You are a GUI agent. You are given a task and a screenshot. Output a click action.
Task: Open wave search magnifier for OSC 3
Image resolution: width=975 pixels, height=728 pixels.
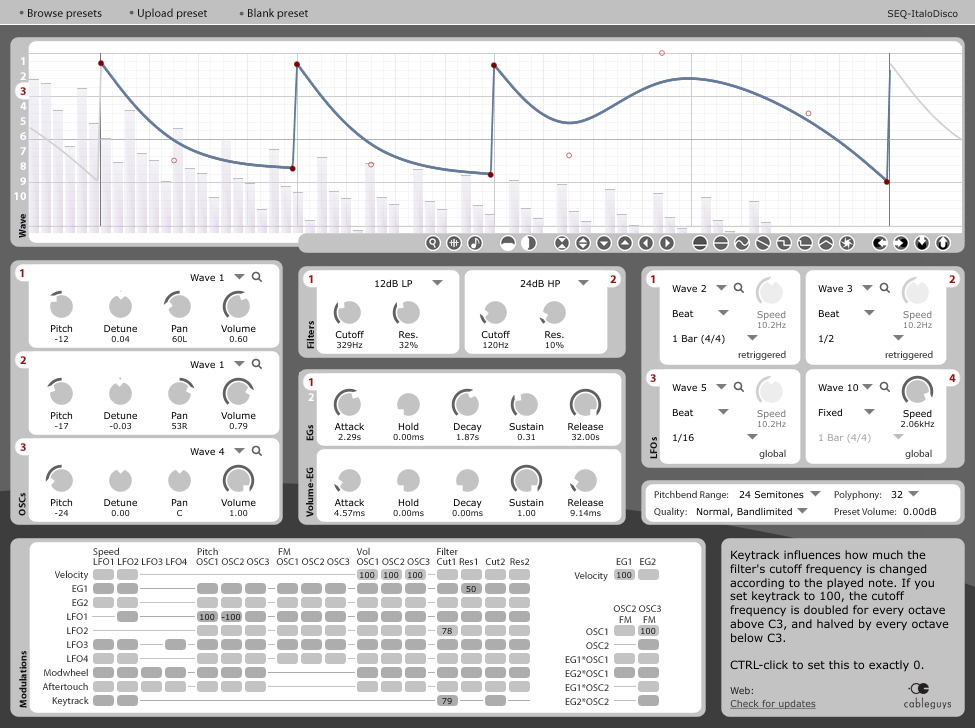pyautogui.click(x=257, y=451)
